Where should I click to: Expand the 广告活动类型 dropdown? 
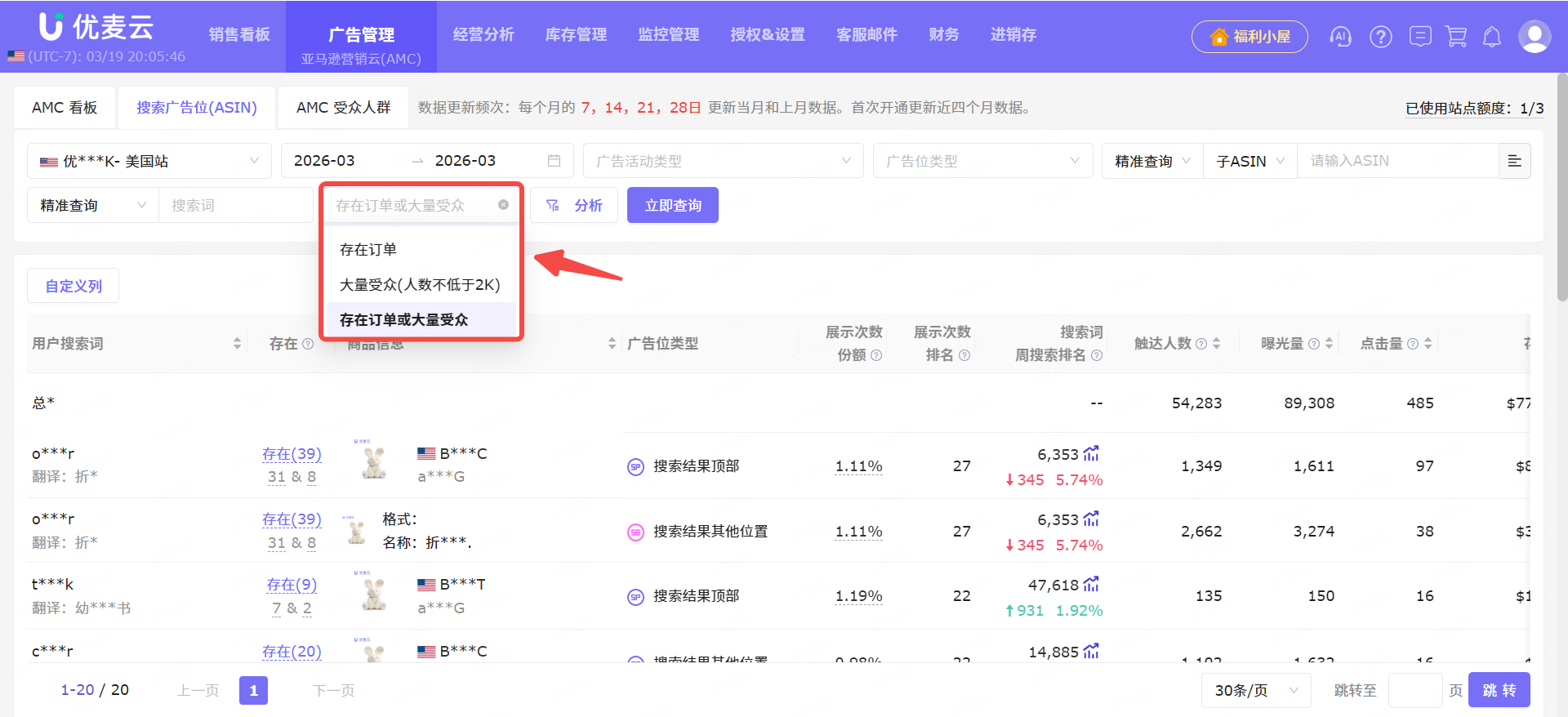point(723,161)
